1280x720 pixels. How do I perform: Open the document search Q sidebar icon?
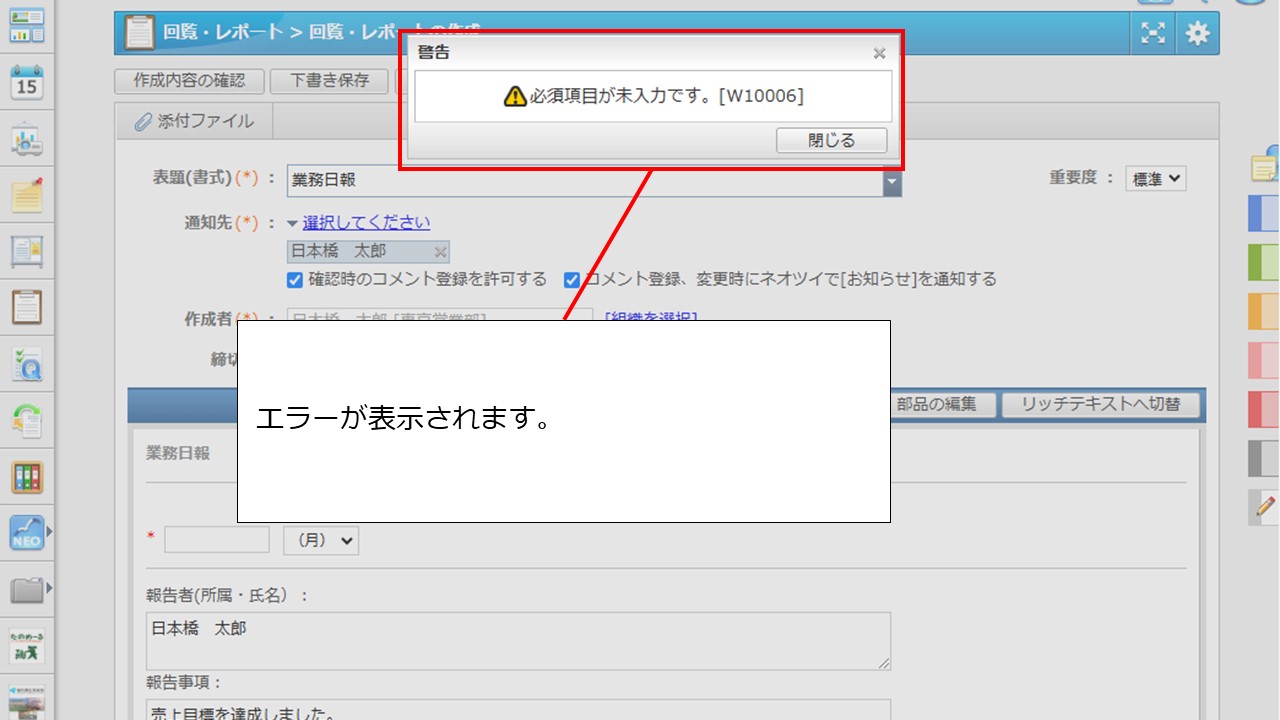[x=27, y=364]
